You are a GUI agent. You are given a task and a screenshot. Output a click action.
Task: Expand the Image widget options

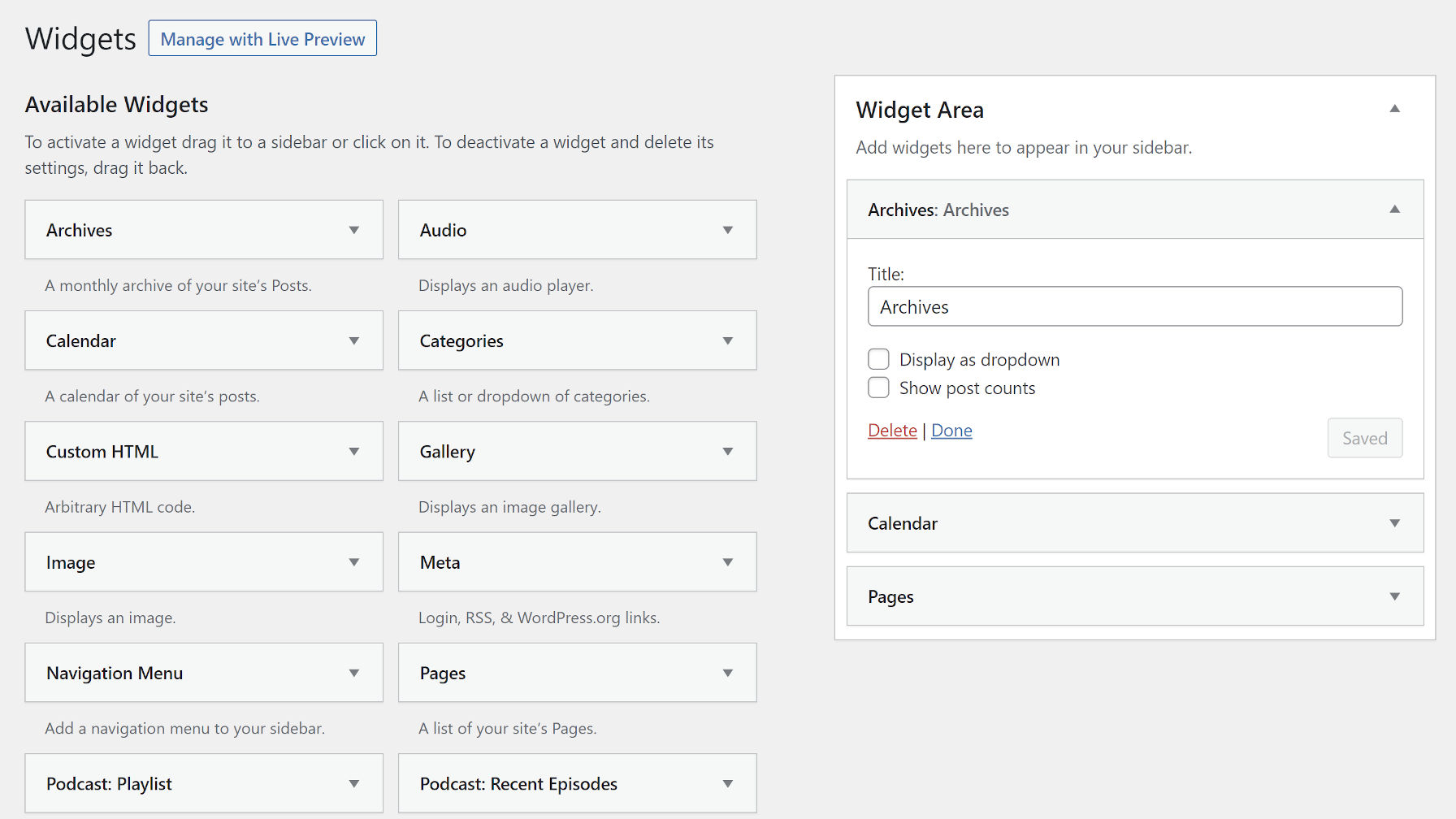pos(354,561)
